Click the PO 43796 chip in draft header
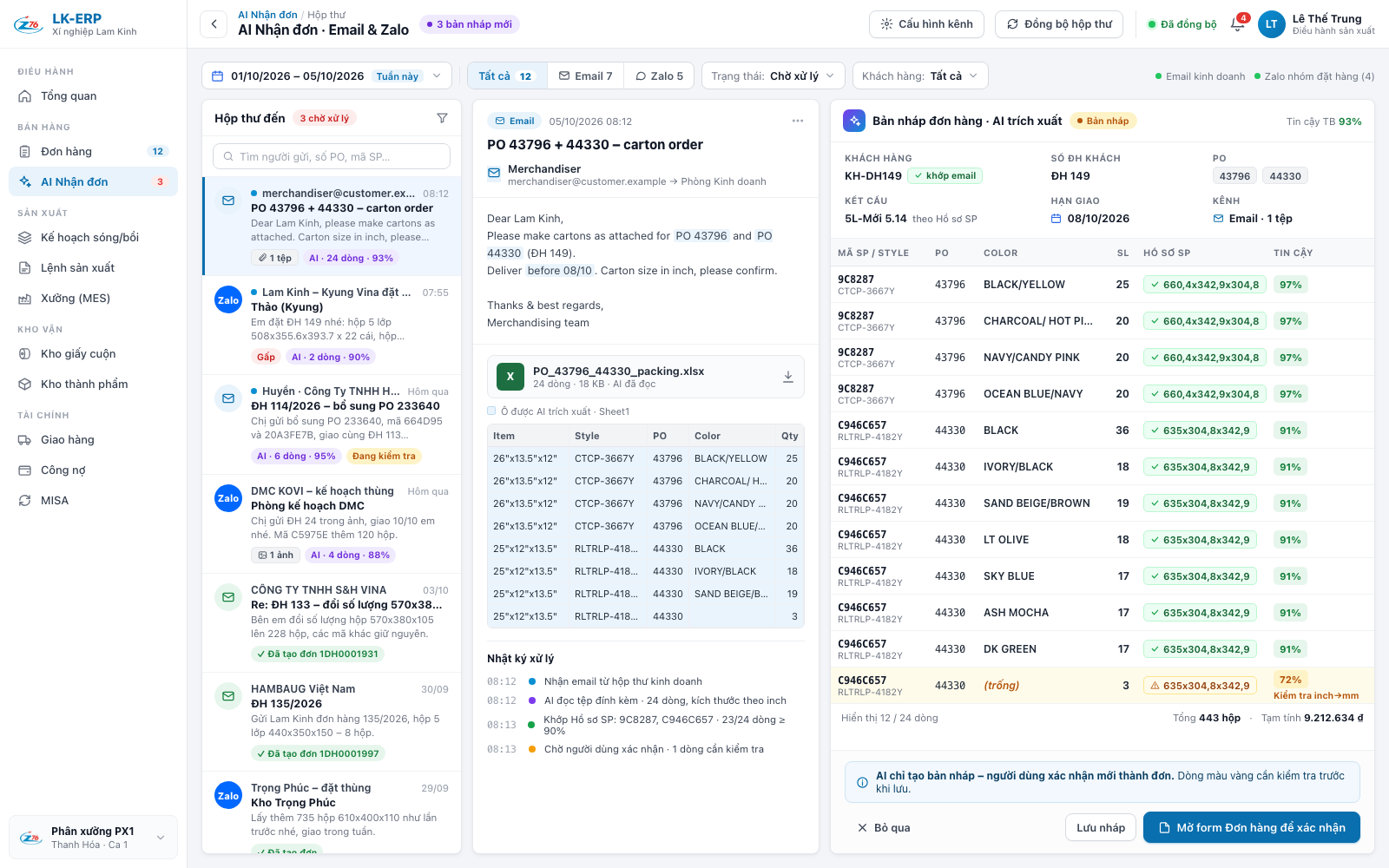 pyautogui.click(x=1234, y=176)
